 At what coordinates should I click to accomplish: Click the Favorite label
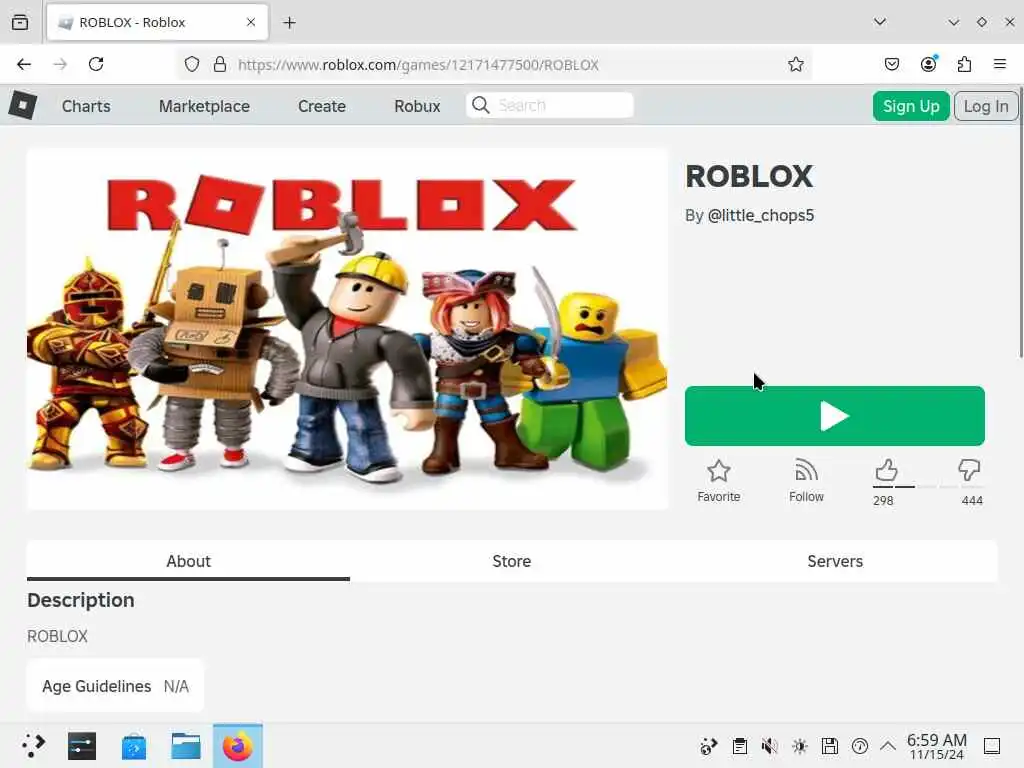coord(718,496)
